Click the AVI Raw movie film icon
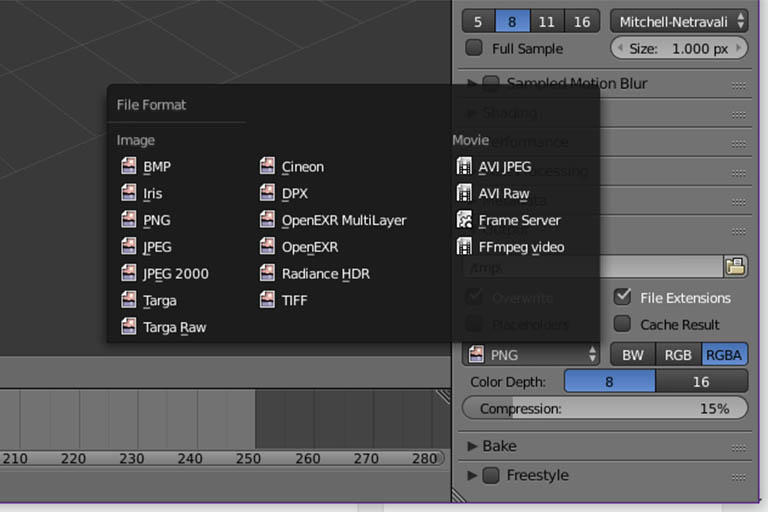The width and height of the screenshot is (768, 512). coord(464,193)
